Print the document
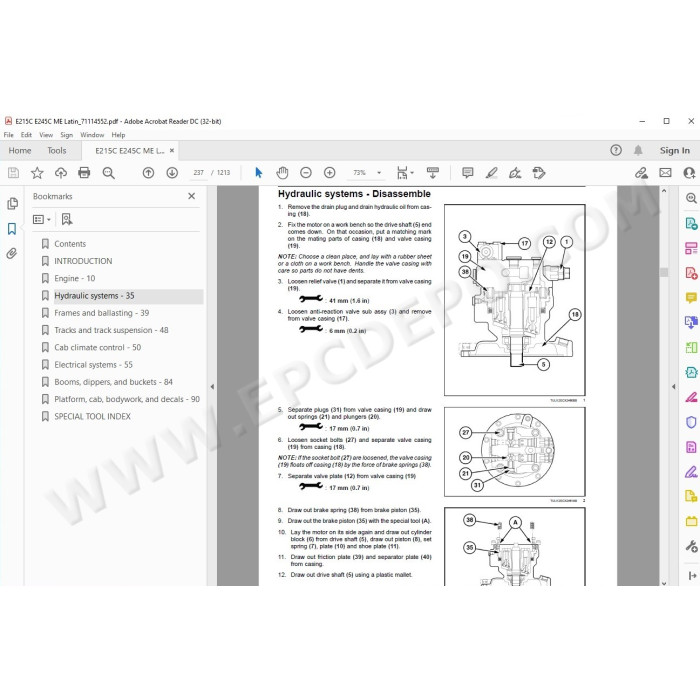Image resolution: width=700 pixels, height=700 pixels. (x=84, y=173)
